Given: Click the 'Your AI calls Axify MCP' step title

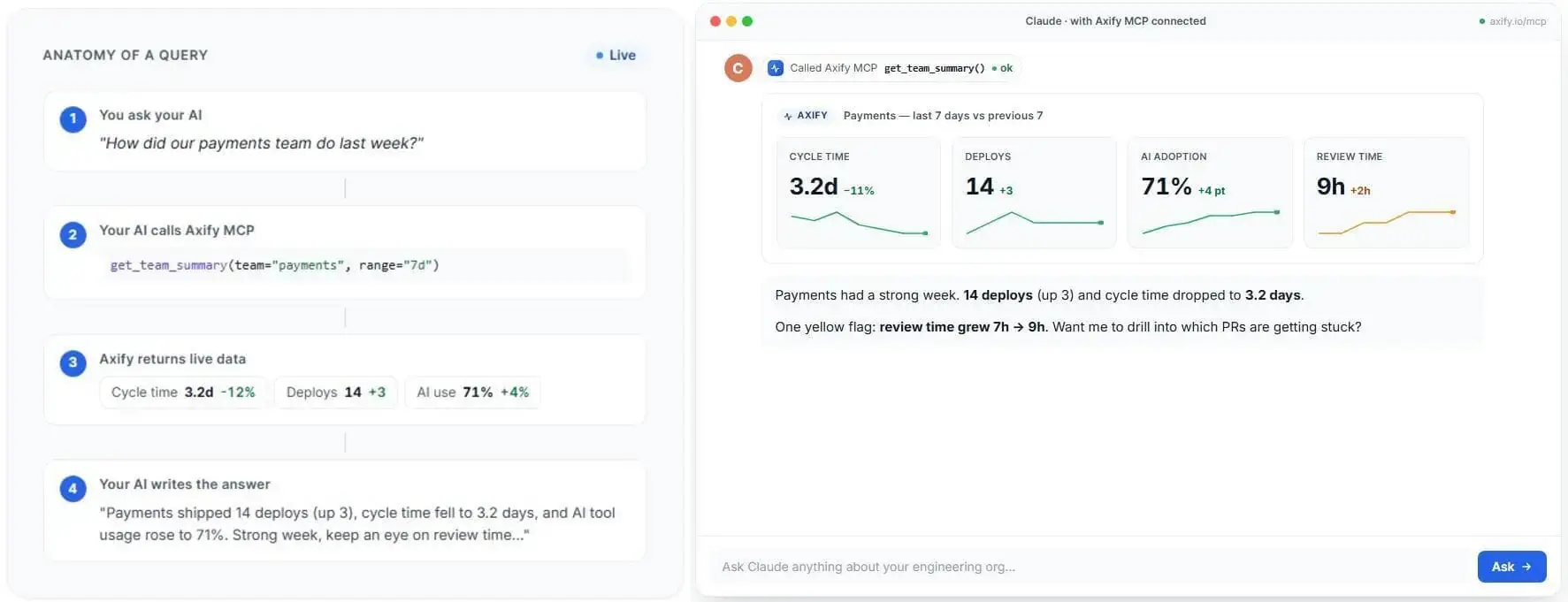Looking at the screenshot, I should (177, 230).
